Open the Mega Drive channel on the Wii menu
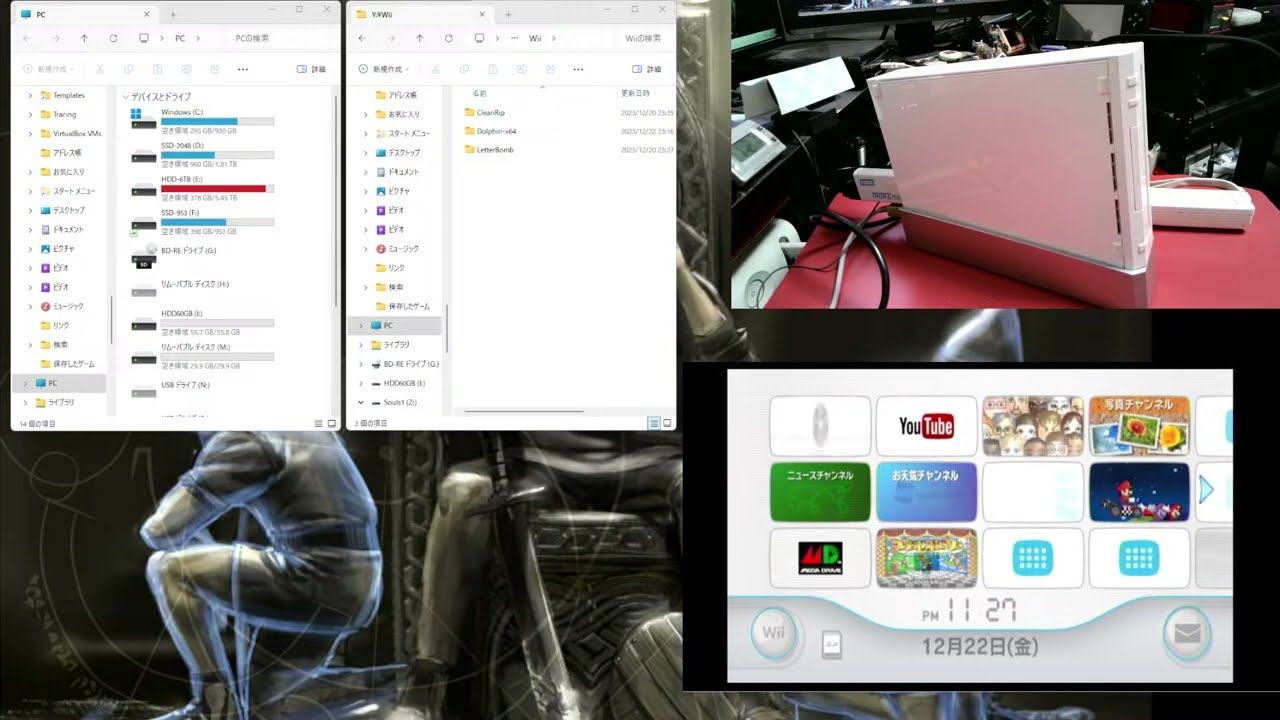This screenshot has width=1280, height=720. point(820,558)
